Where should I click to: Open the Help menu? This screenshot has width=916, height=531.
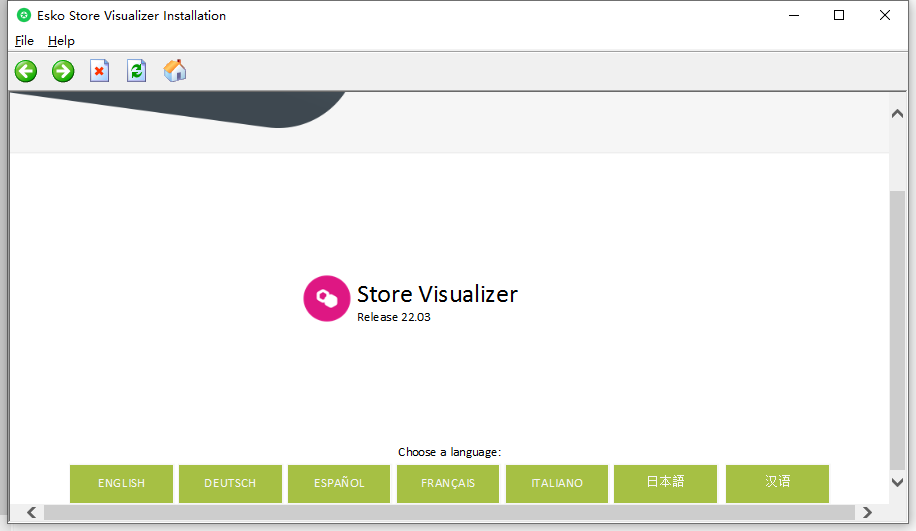pyautogui.click(x=61, y=41)
